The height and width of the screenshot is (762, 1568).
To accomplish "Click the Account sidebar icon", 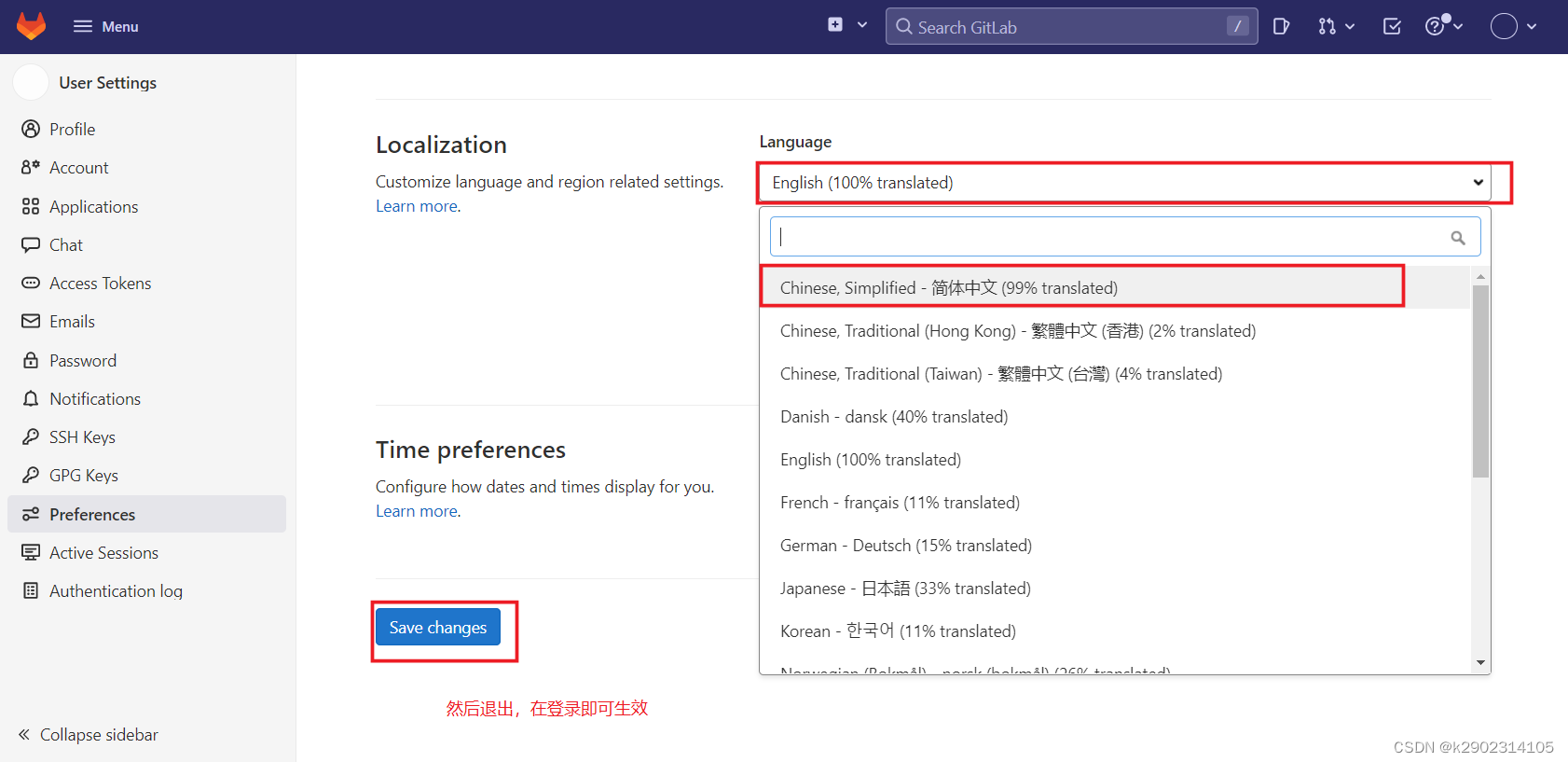I will 31,167.
